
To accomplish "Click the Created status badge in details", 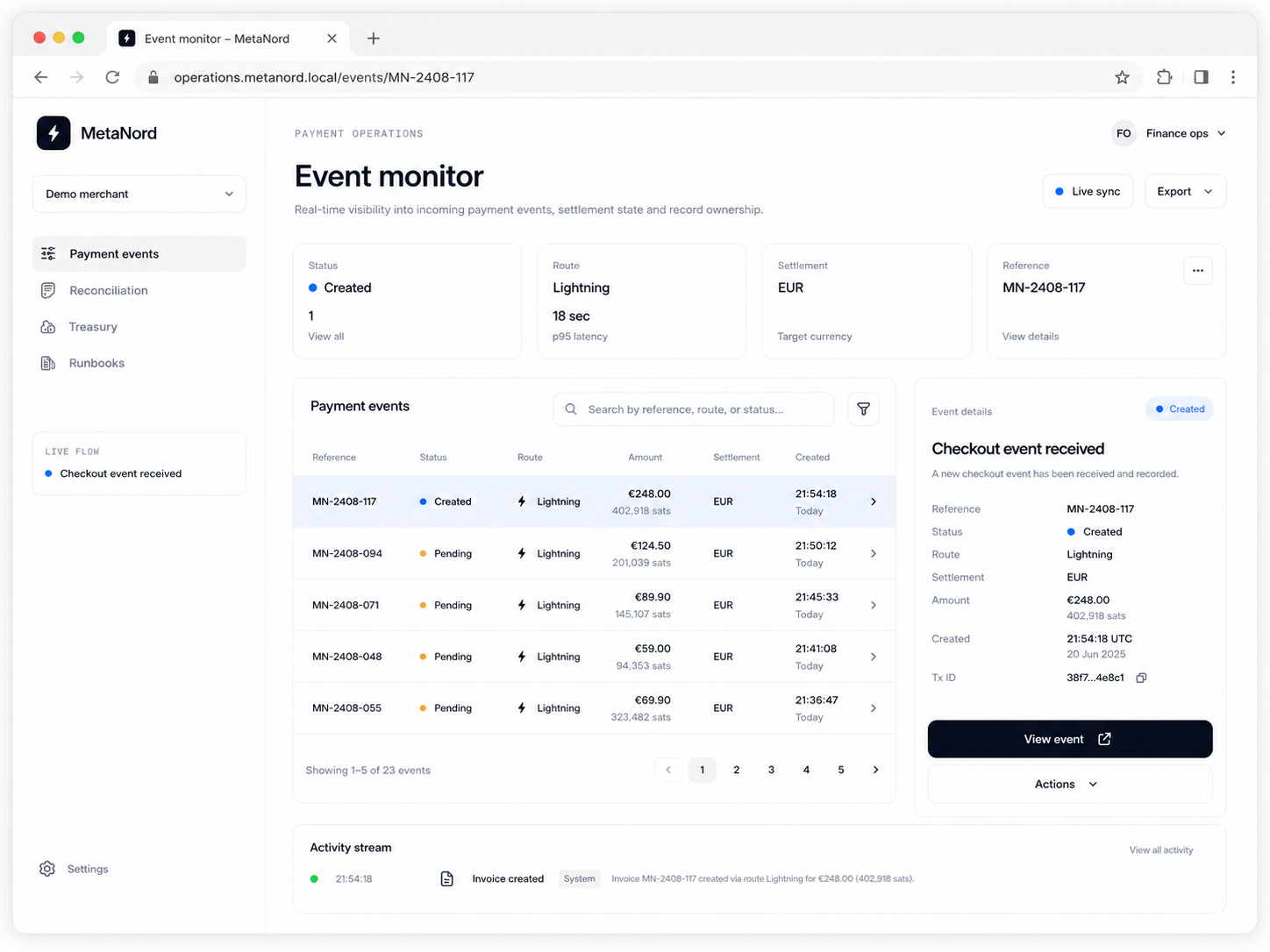I will coord(1179,409).
